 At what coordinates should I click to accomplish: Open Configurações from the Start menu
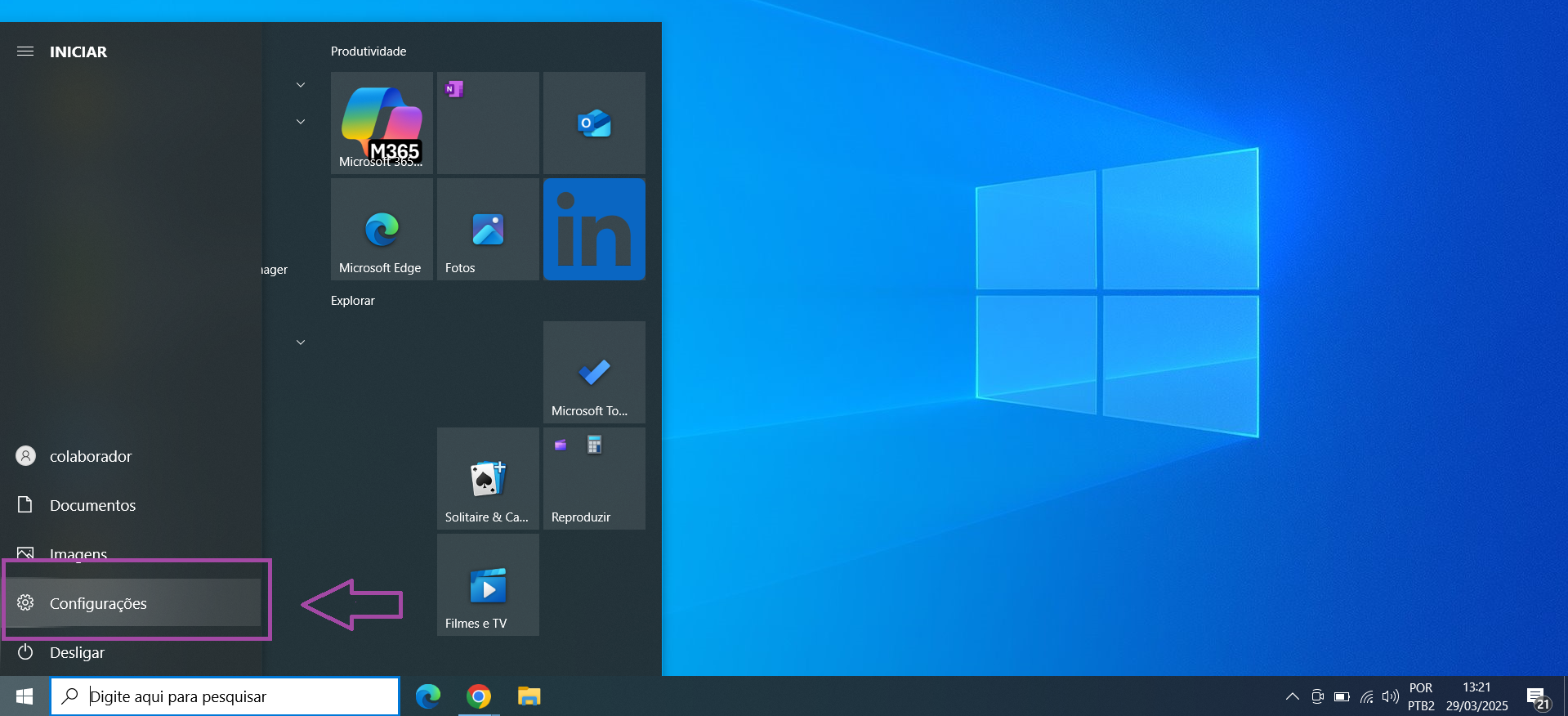coord(98,603)
